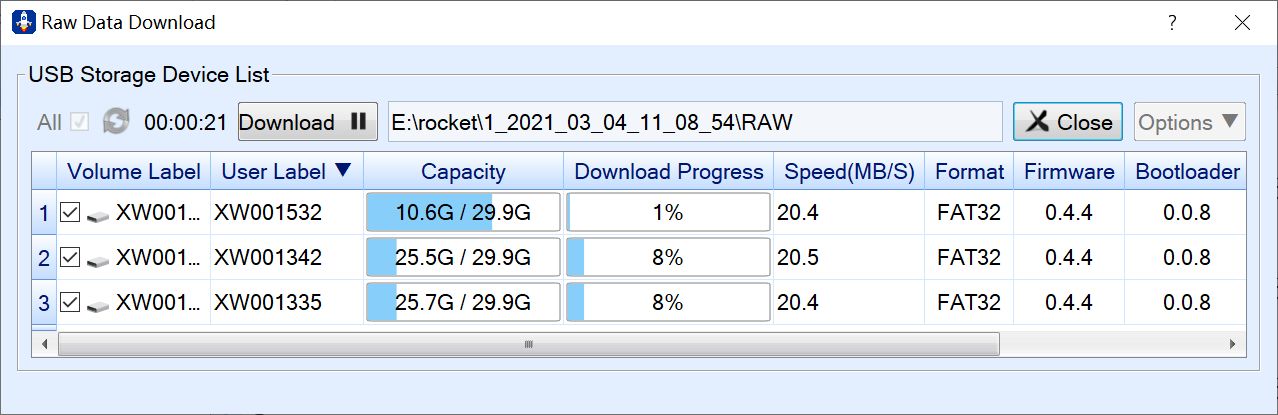Screen dimensions: 1278x415
Task: Click the Close button with X icon
Action: (1068, 122)
